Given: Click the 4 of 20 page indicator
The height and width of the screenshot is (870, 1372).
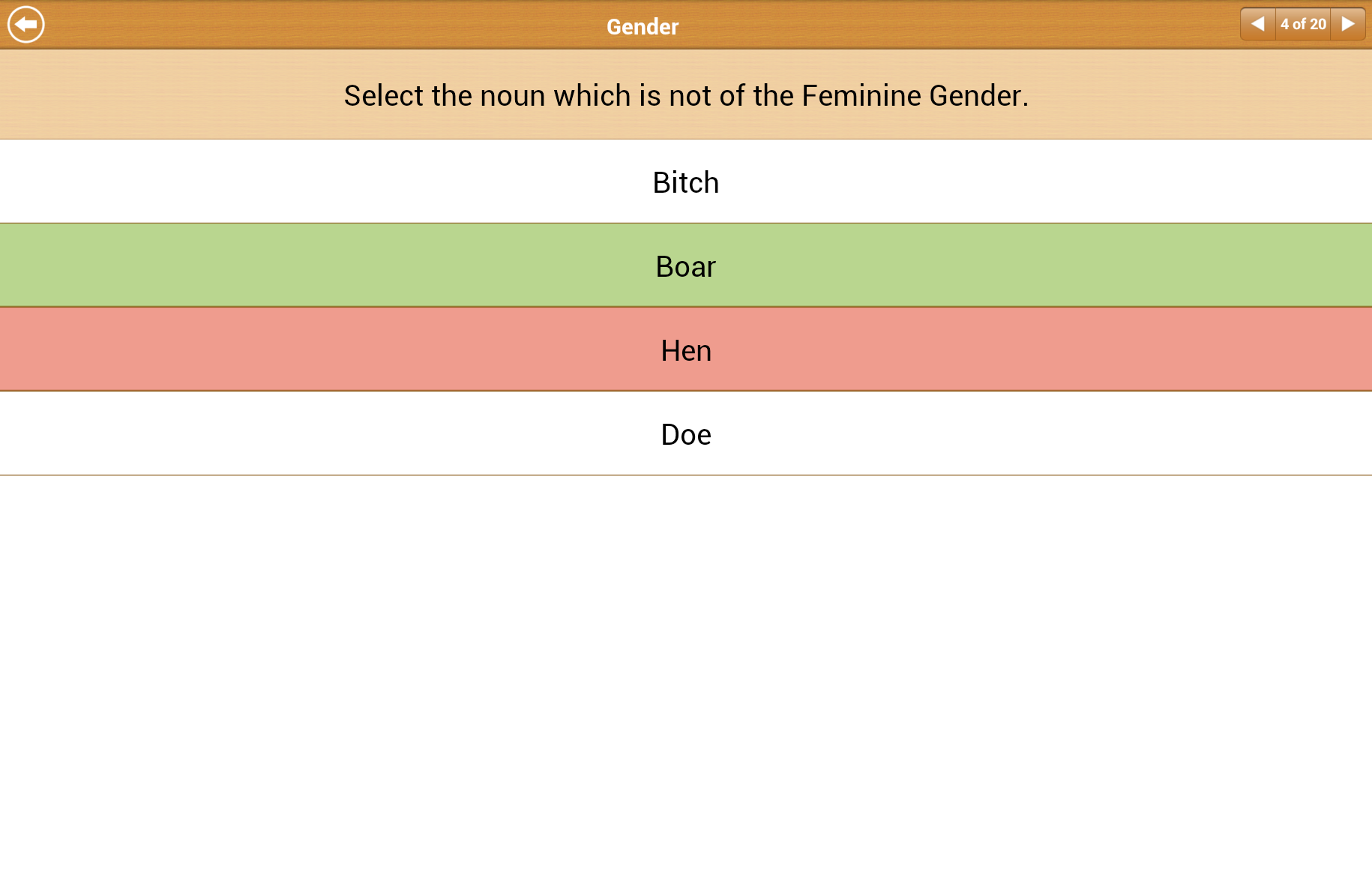Looking at the screenshot, I should tap(1303, 24).
